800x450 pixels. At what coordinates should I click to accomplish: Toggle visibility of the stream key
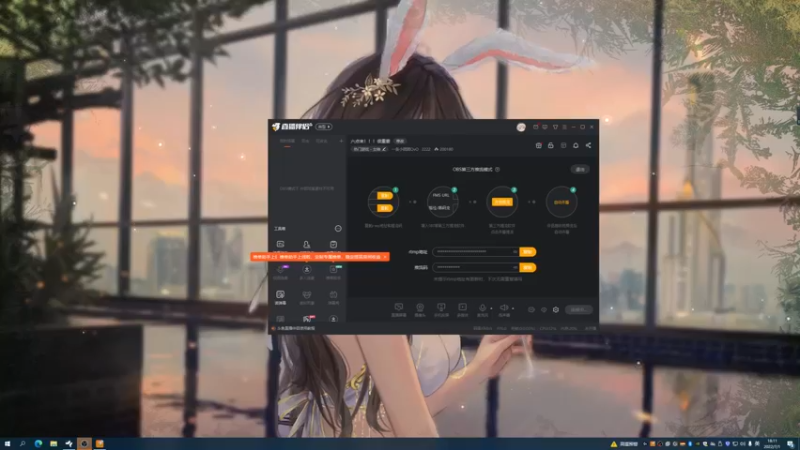(515, 267)
